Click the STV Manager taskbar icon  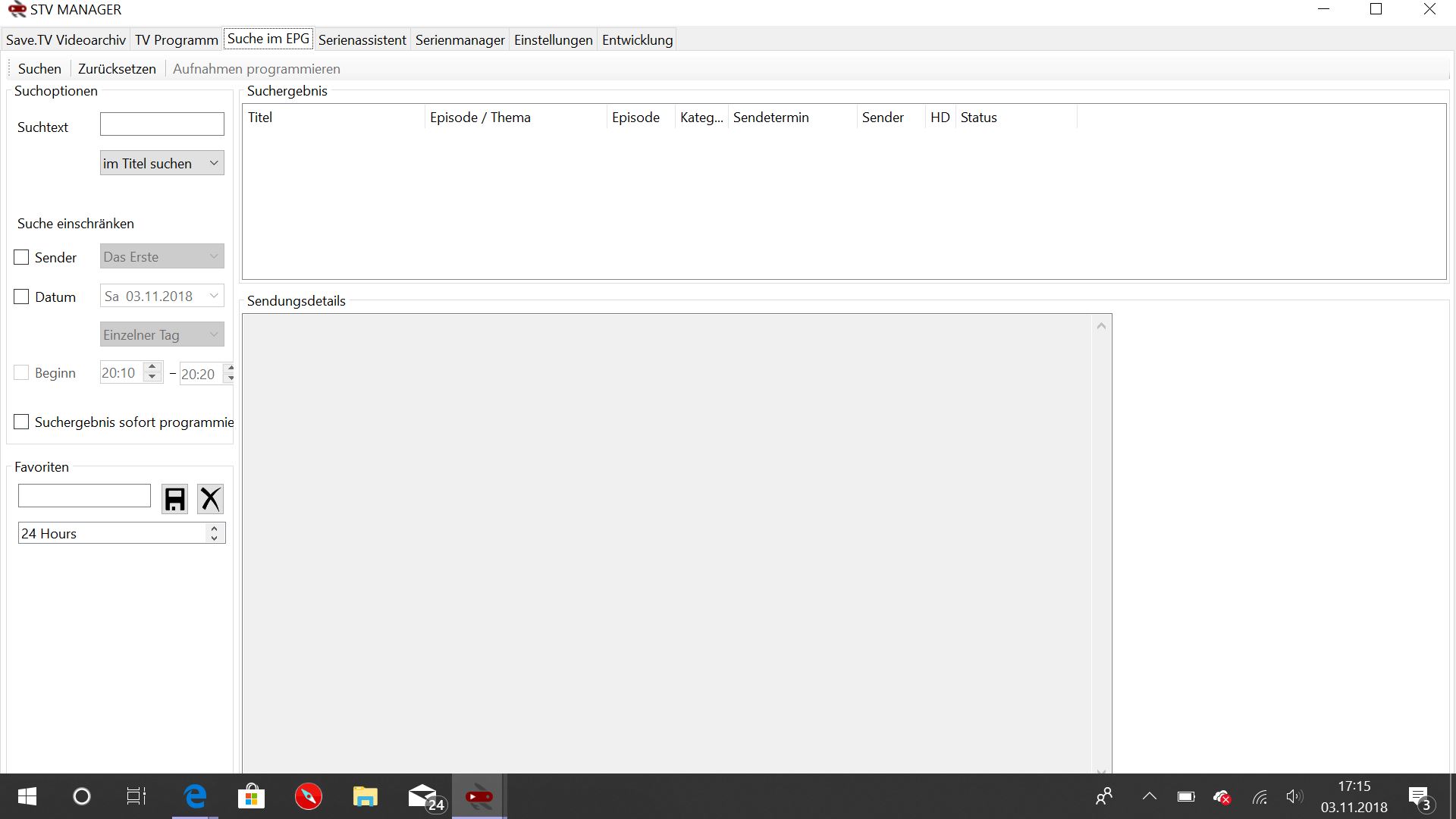479,796
